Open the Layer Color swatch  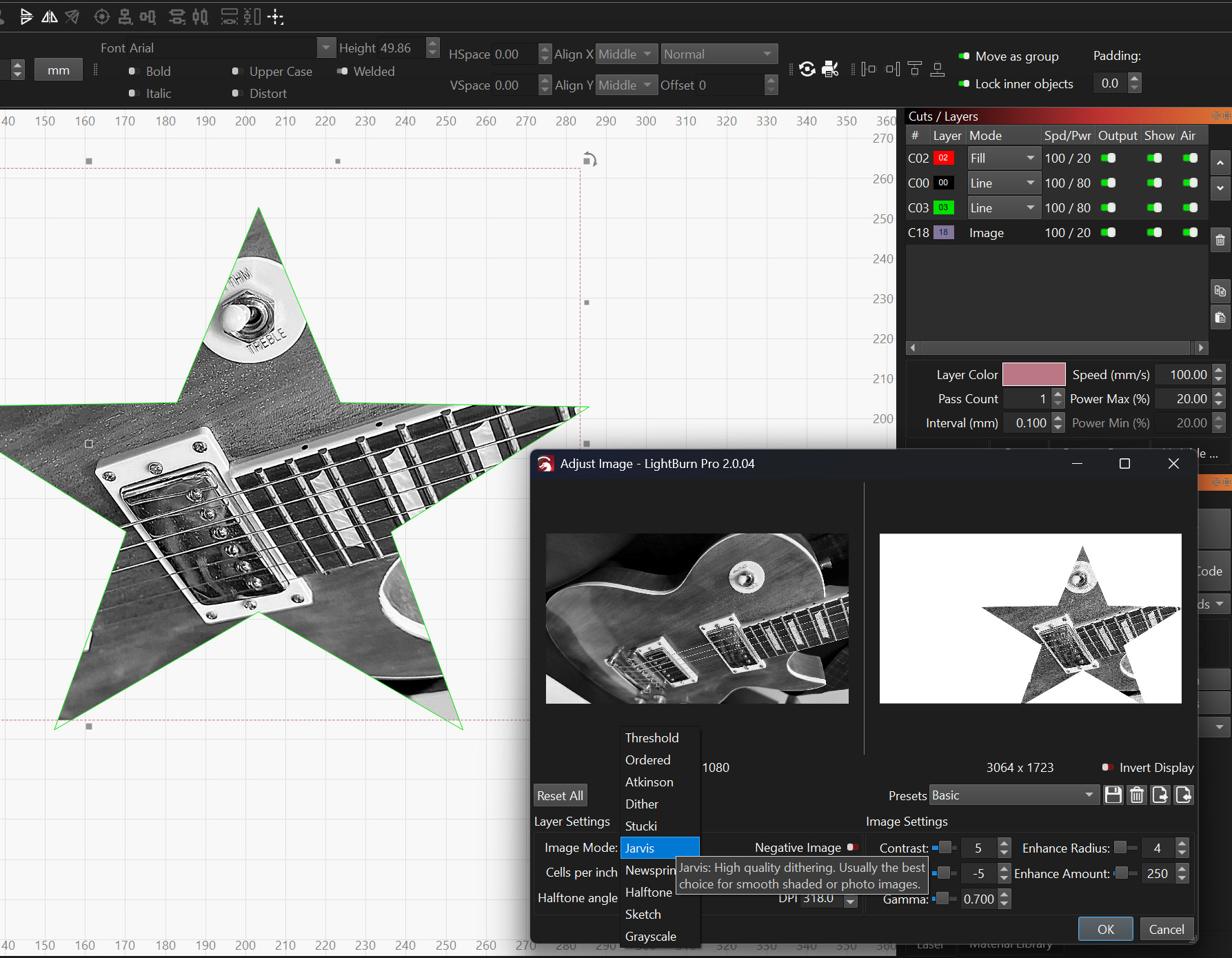[1033, 374]
